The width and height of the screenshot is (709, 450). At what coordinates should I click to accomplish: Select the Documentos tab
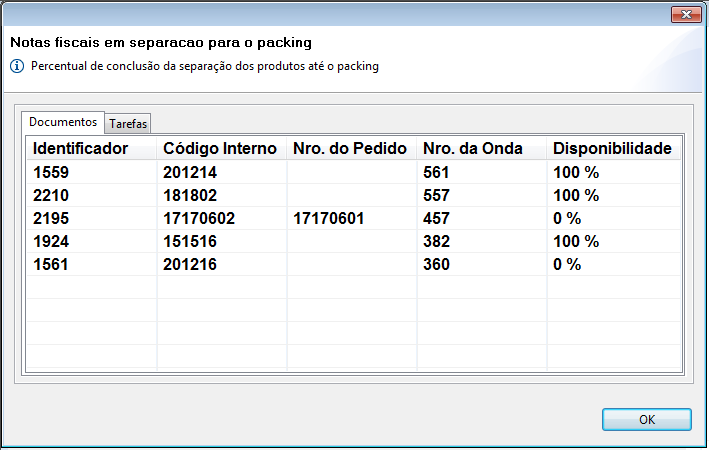(63, 122)
